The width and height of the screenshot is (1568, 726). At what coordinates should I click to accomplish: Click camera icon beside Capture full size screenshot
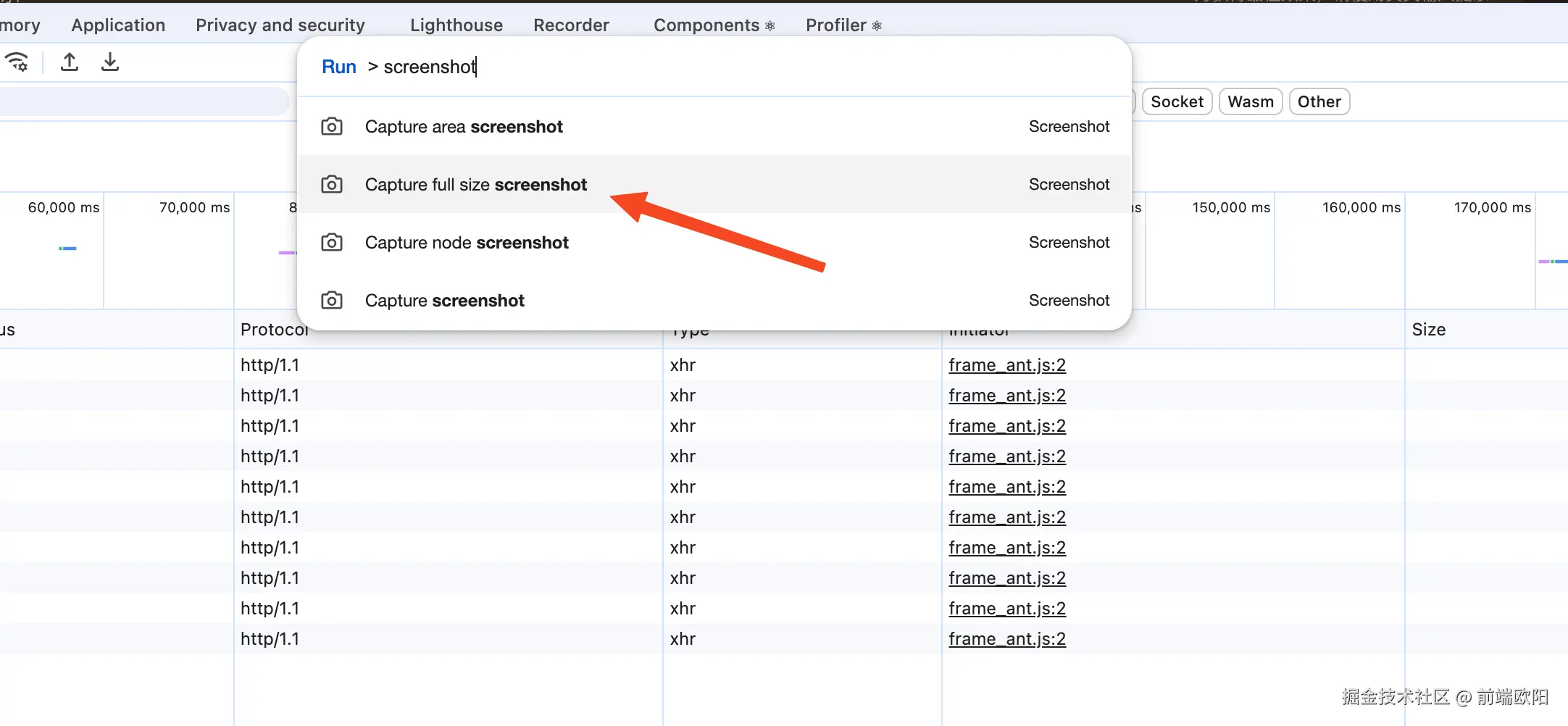click(332, 185)
